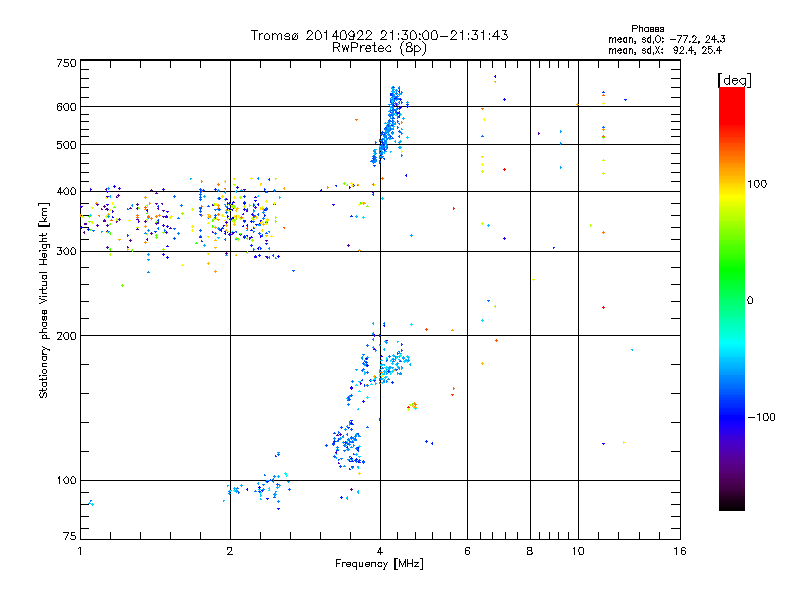Click the 'RwPretec (8p)' subtitle
Viewport: 800px width, 600px height.
[379, 48]
